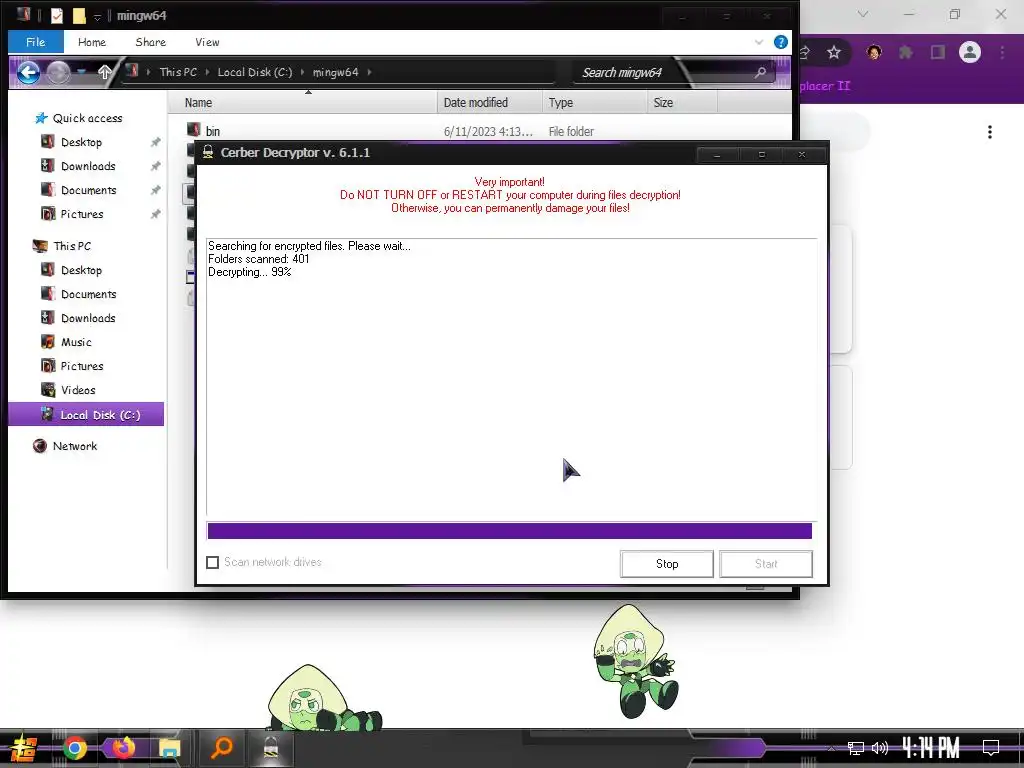Viewport: 1024px width, 768px height.
Task: Open the Share ribbon tab
Action: point(150,42)
